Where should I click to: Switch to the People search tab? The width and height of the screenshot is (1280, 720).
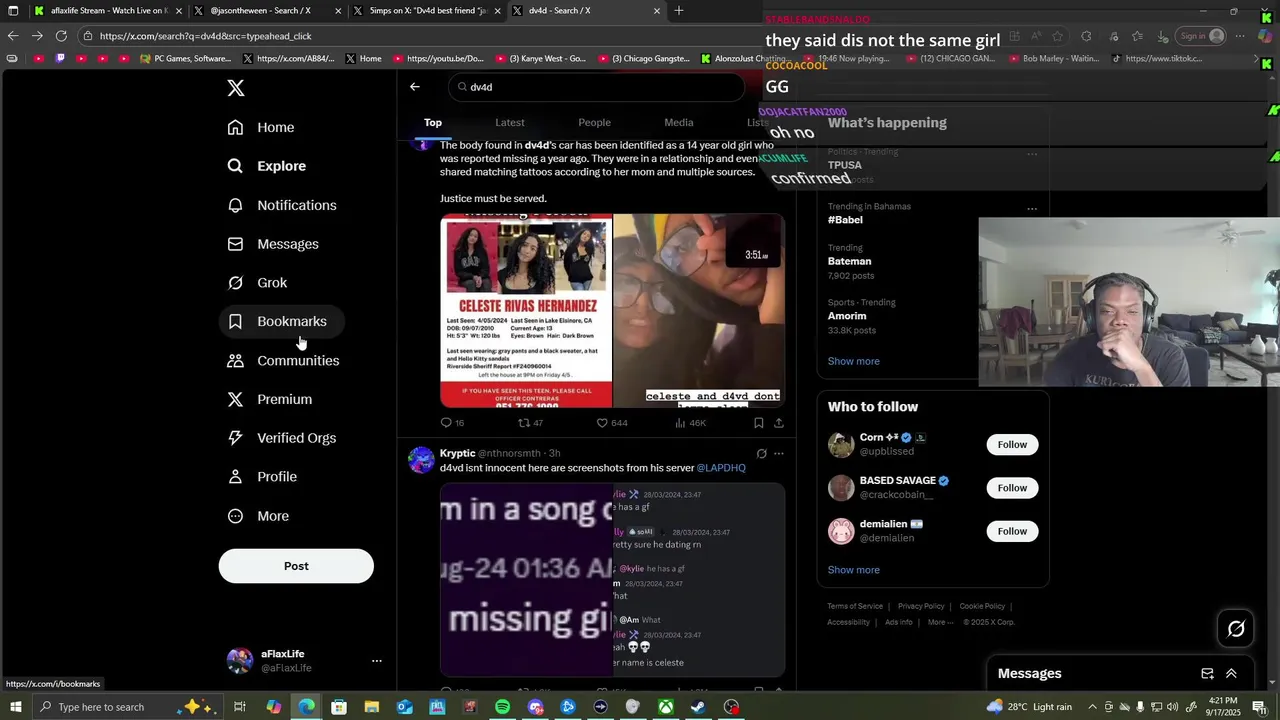tap(594, 122)
